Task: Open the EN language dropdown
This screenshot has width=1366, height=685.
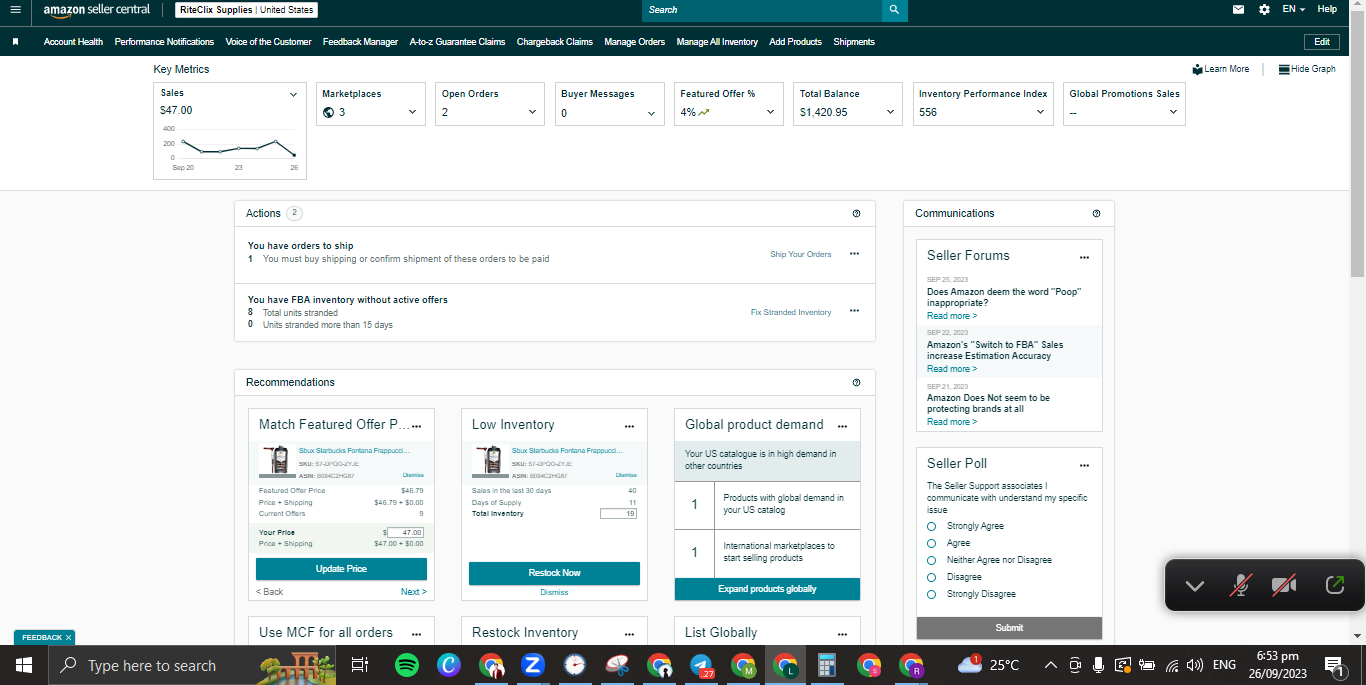Action: 1294,9
